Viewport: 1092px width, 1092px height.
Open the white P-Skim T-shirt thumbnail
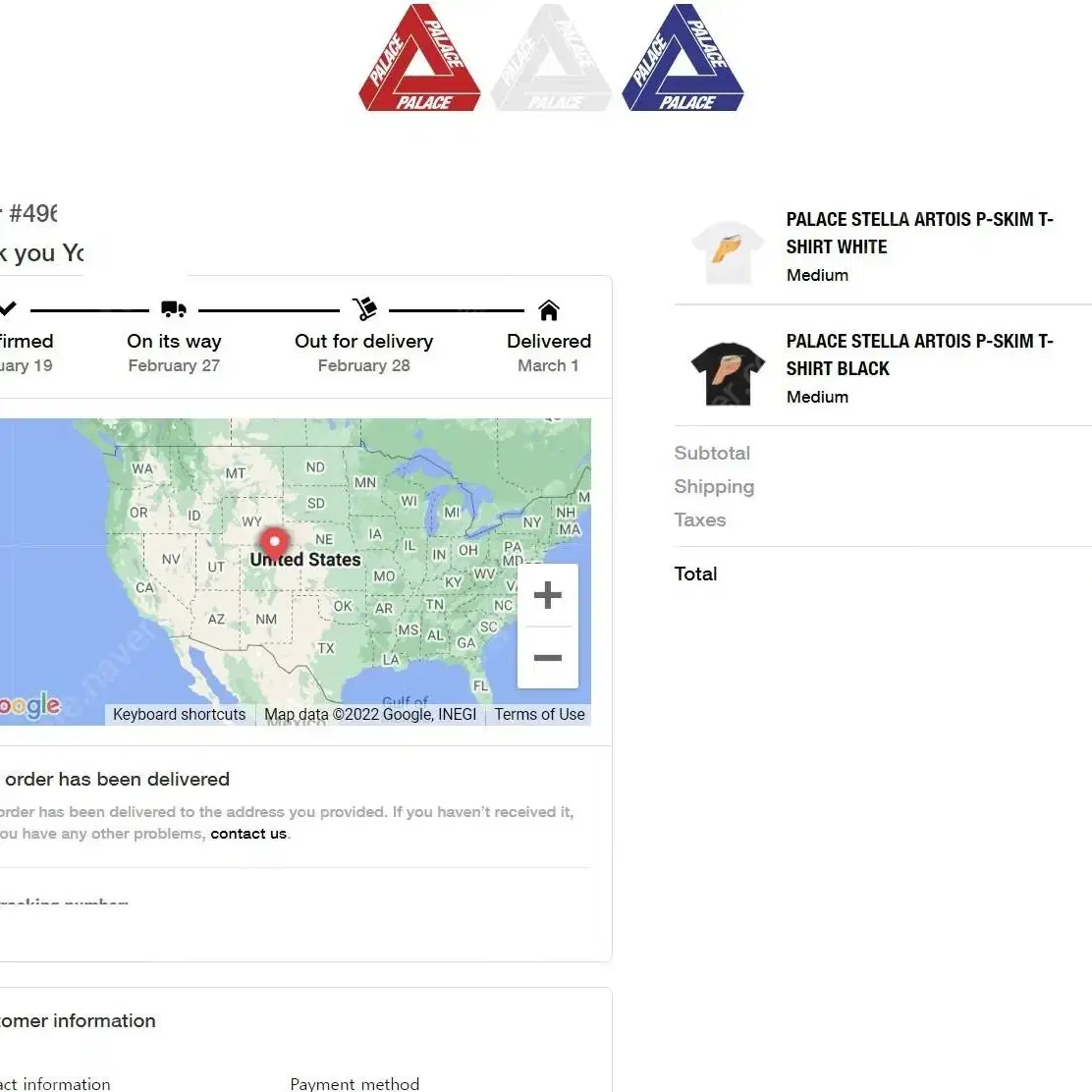point(728,251)
